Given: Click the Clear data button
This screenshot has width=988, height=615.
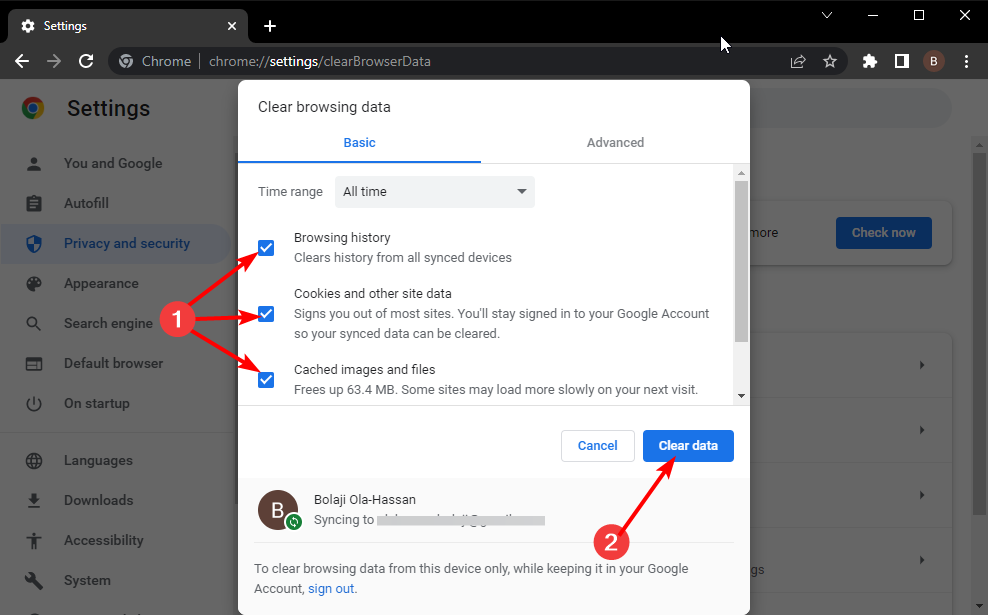Looking at the screenshot, I should coord(688,445).
